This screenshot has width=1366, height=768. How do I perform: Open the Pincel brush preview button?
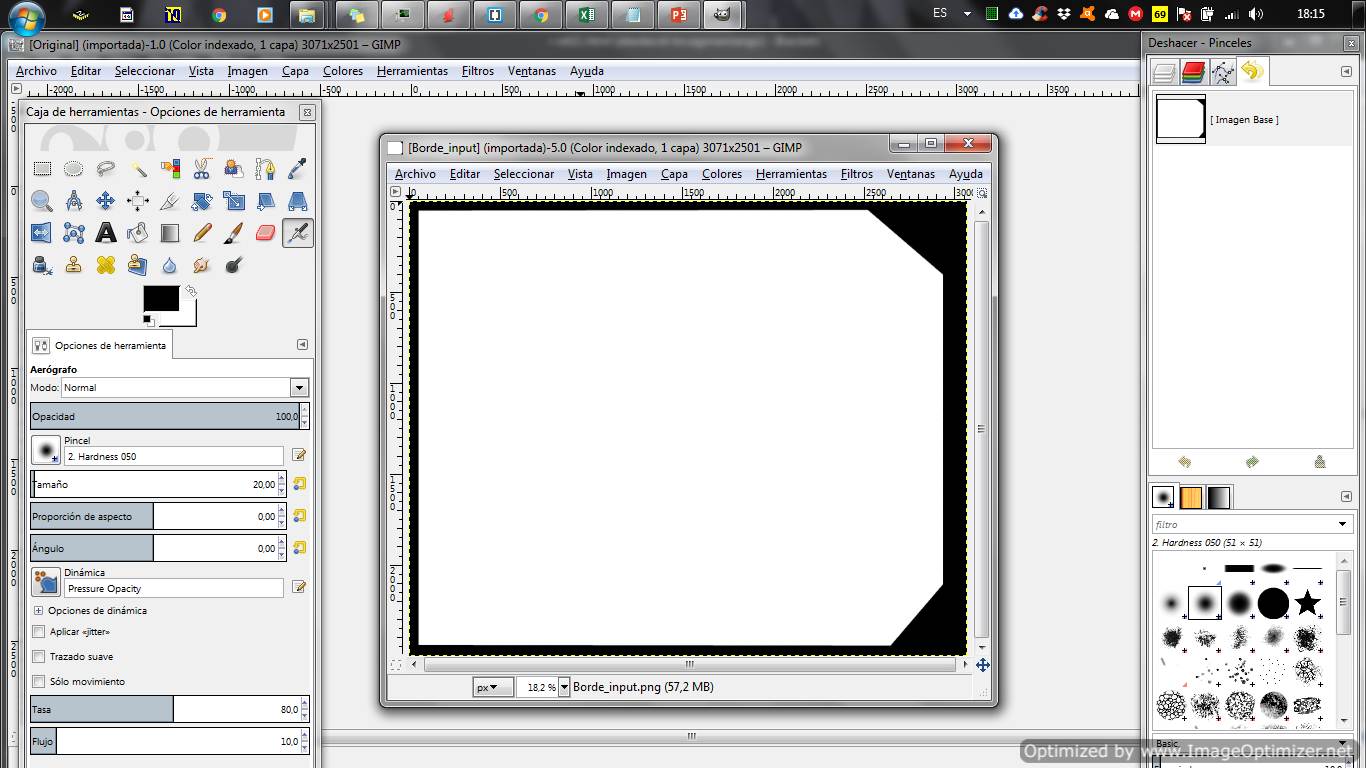(46, 449)
